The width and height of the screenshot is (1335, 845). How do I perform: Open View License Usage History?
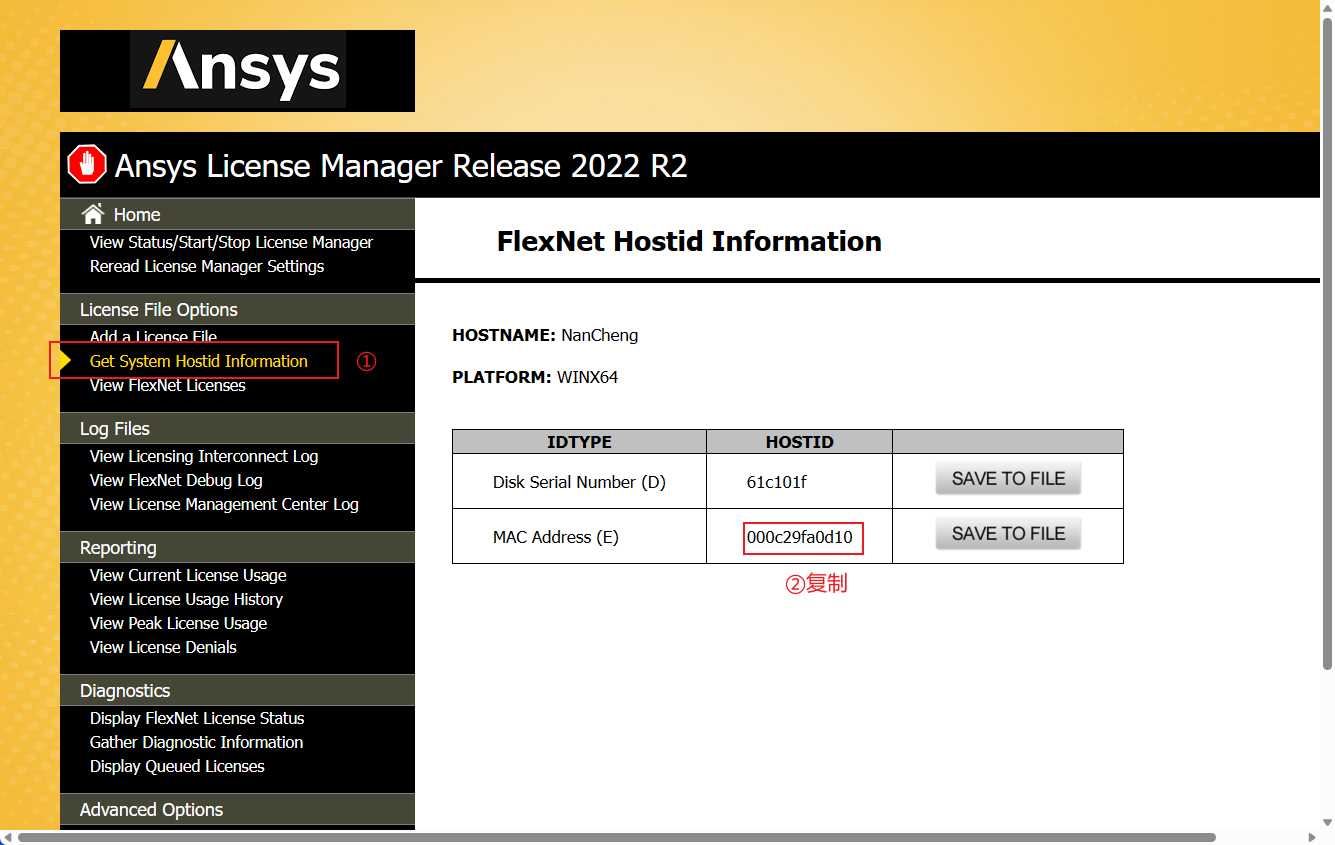(x=186, y=599)
